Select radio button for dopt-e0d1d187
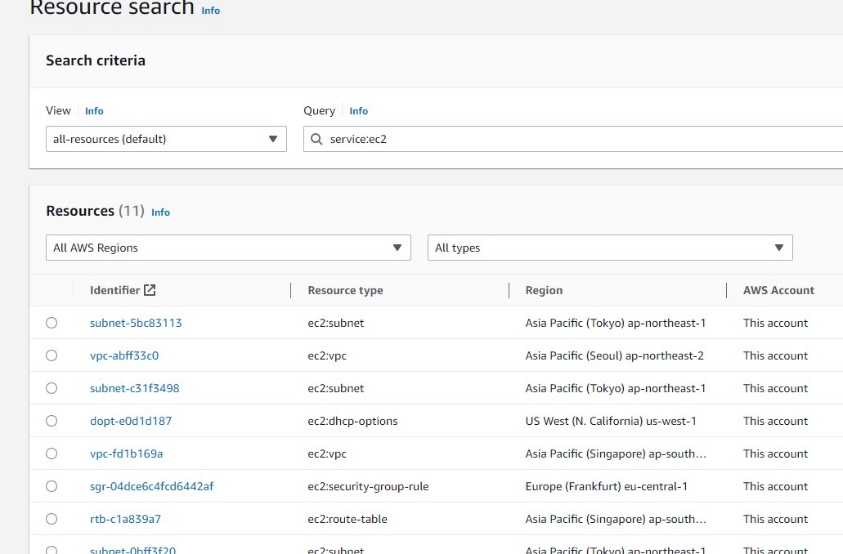This screenshot has height=554, width=843. [x=52, y=421]
